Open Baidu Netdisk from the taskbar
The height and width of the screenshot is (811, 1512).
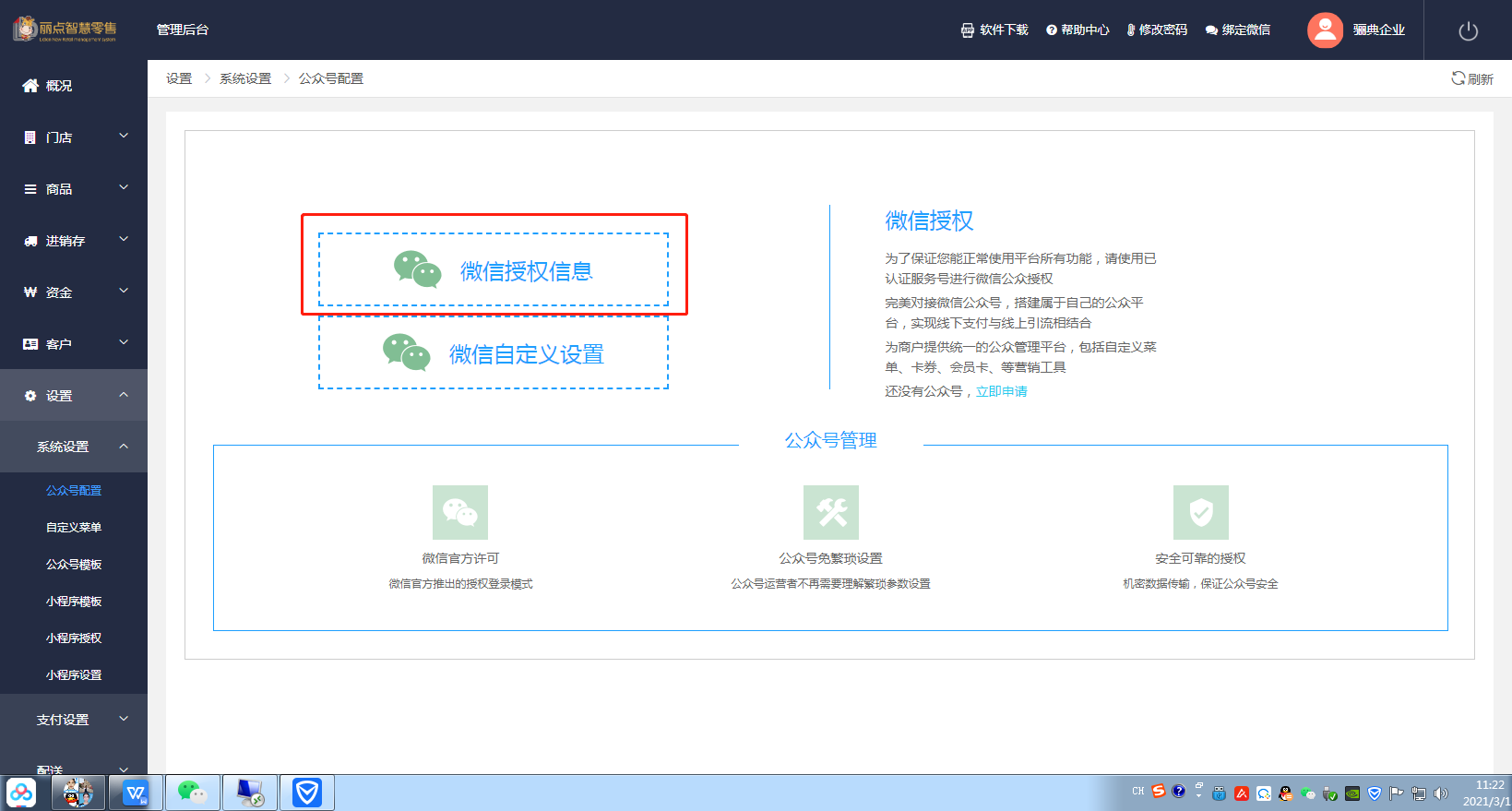pyautogui.click(x=21, y=793)
